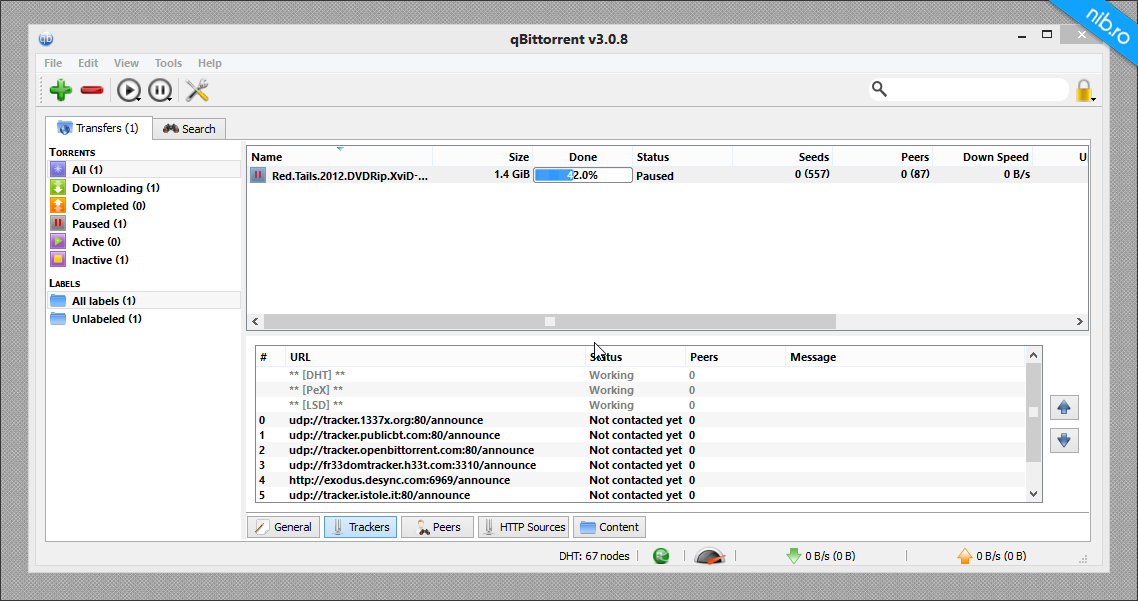Sort the torrent list by Size column
Screen dimensions: 1138x601
tap(482, 157)
